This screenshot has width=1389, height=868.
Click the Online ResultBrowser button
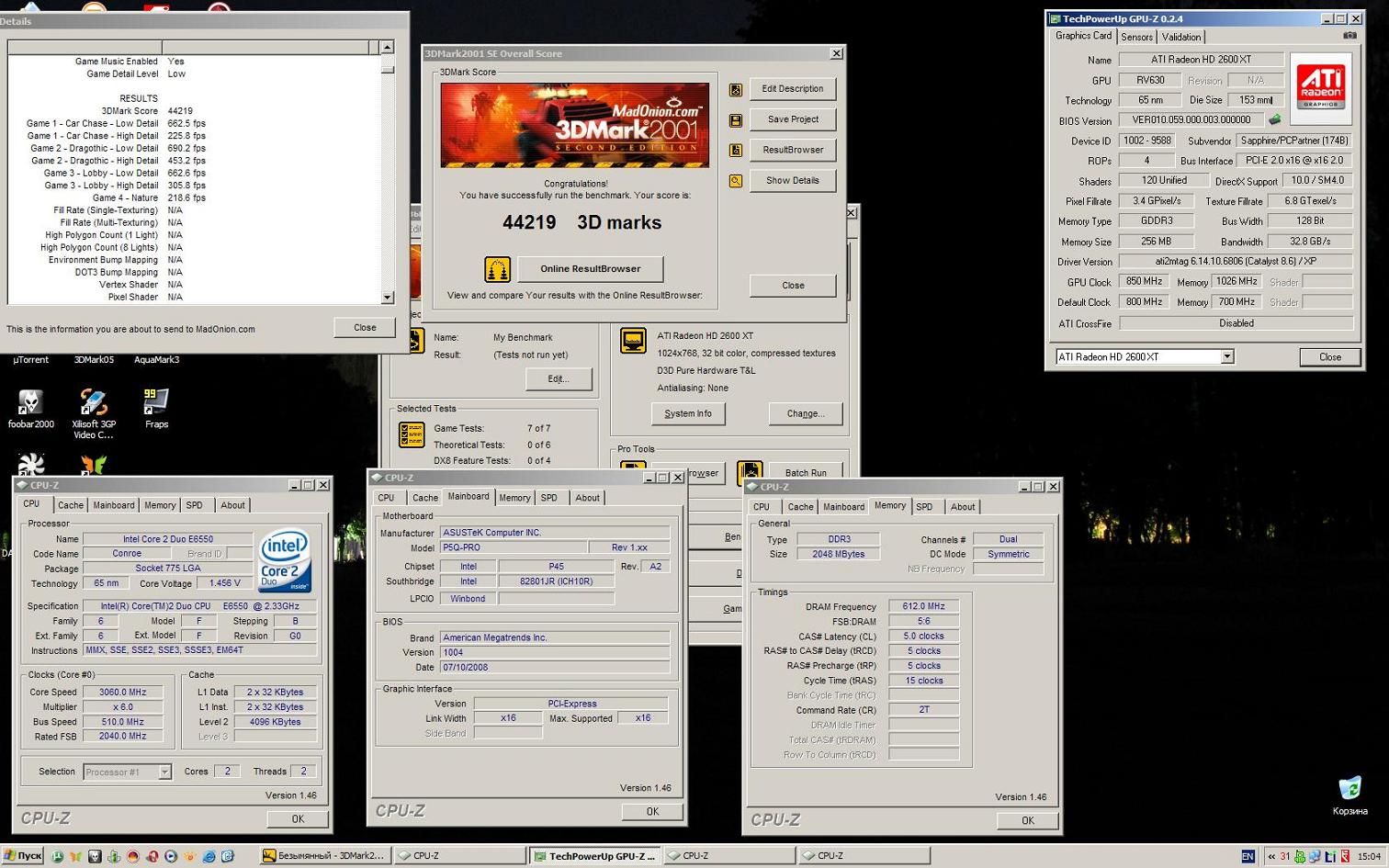(x=590, y=269)
